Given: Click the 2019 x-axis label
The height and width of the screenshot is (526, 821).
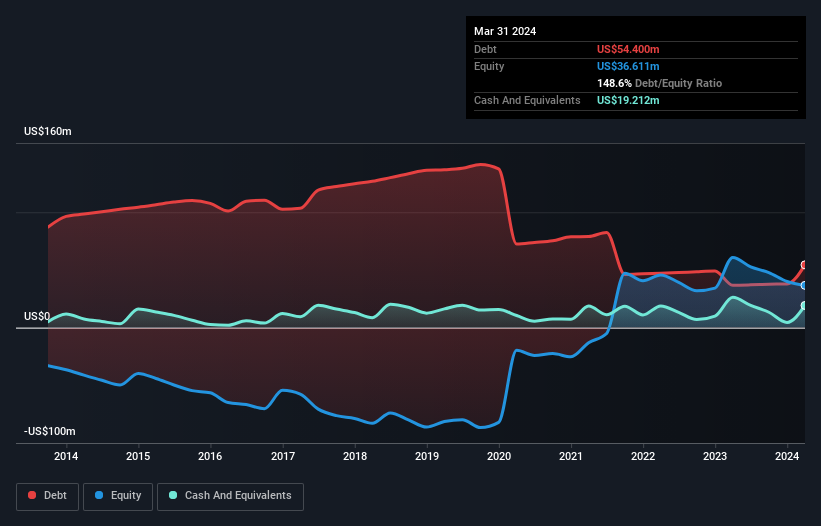Looking at the screenshot, I should pyautogui.click(x=427, y=456).
